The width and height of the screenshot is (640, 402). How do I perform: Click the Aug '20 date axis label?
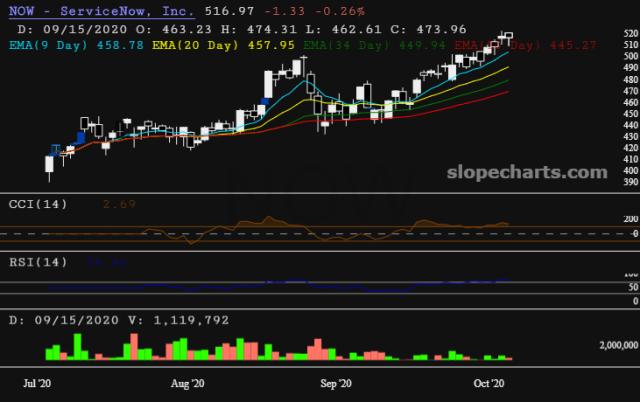(188, 383)
